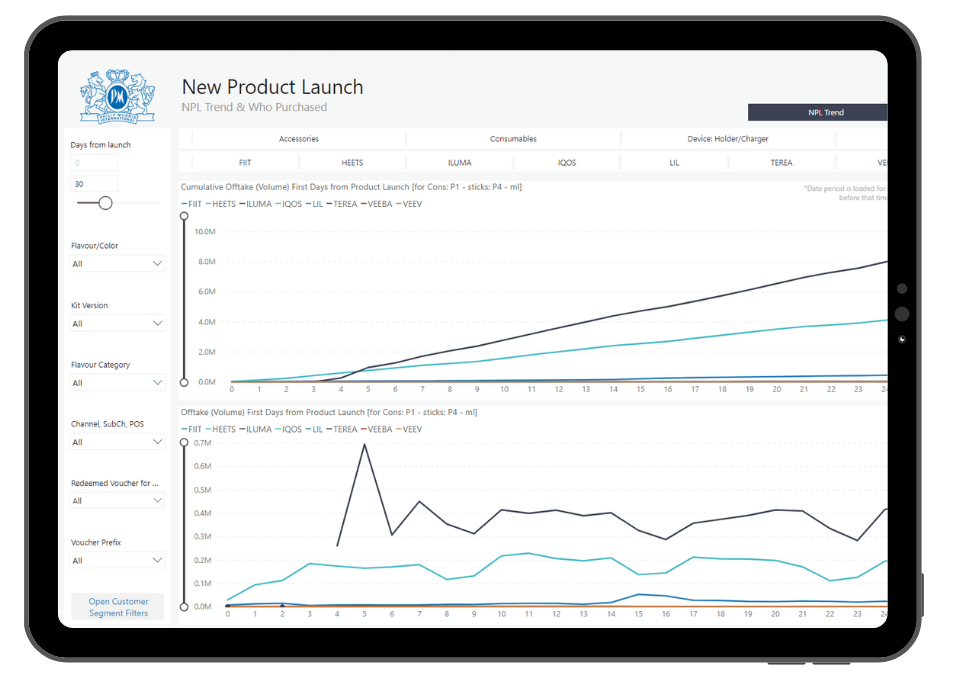This screenshot has width=953, height=690.
Task: Open the Flavour Category dropdown
Action: coord(117,383)
